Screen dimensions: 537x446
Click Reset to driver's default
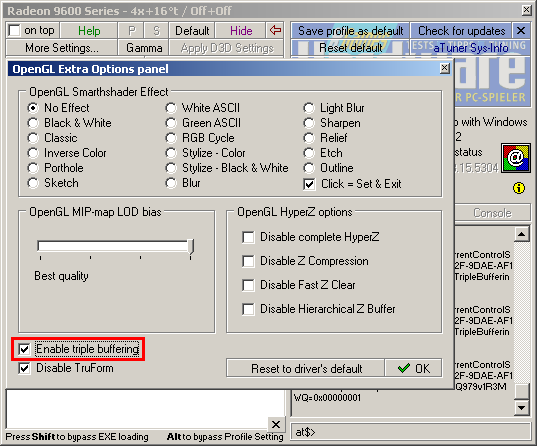(x=305, y=368)
